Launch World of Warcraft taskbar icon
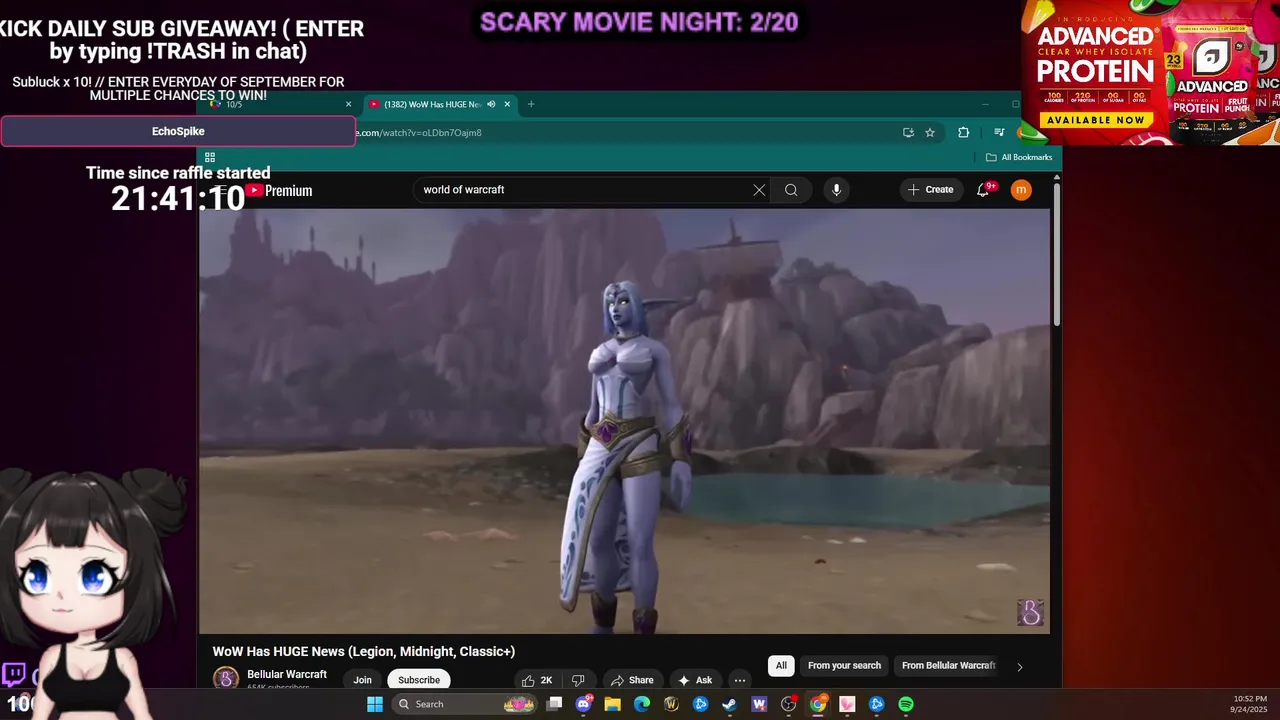Viewport: 1280px width, 720px height. click(671, 704)
